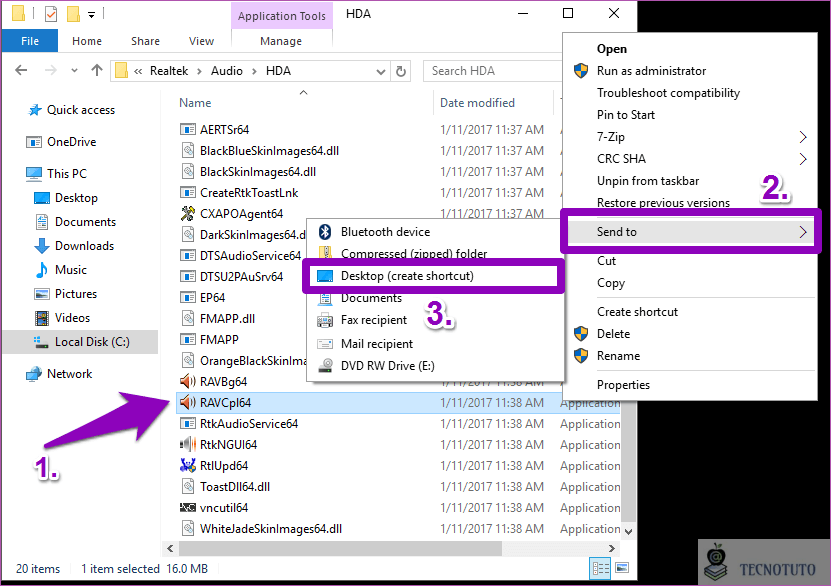Select the RtkNGUI64 application icon
831x586 pixels.
pos(188,445)
